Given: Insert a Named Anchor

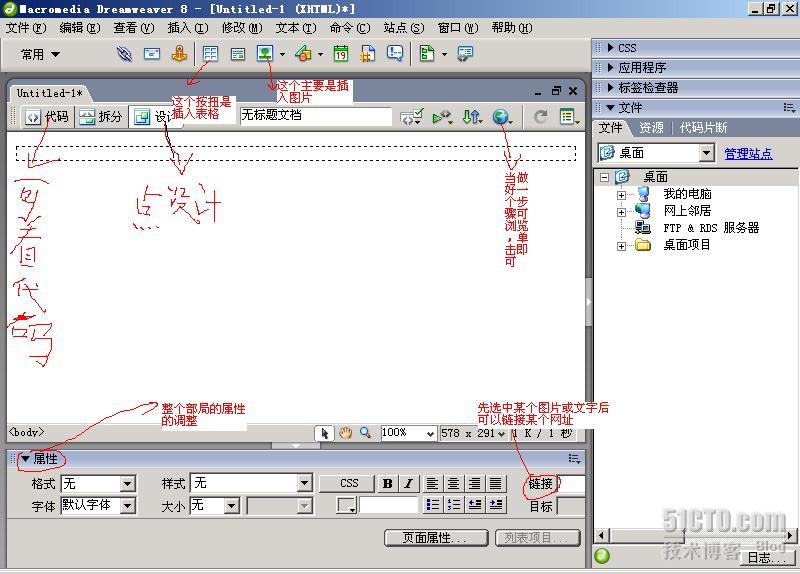Looking at the screenshot, I should coord(179,54).
